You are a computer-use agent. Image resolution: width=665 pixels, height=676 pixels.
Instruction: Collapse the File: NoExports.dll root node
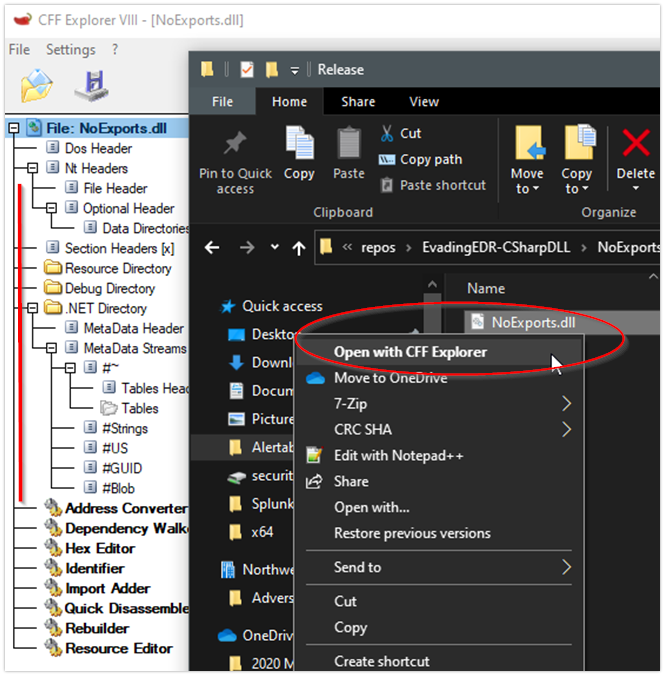(14, 128)
